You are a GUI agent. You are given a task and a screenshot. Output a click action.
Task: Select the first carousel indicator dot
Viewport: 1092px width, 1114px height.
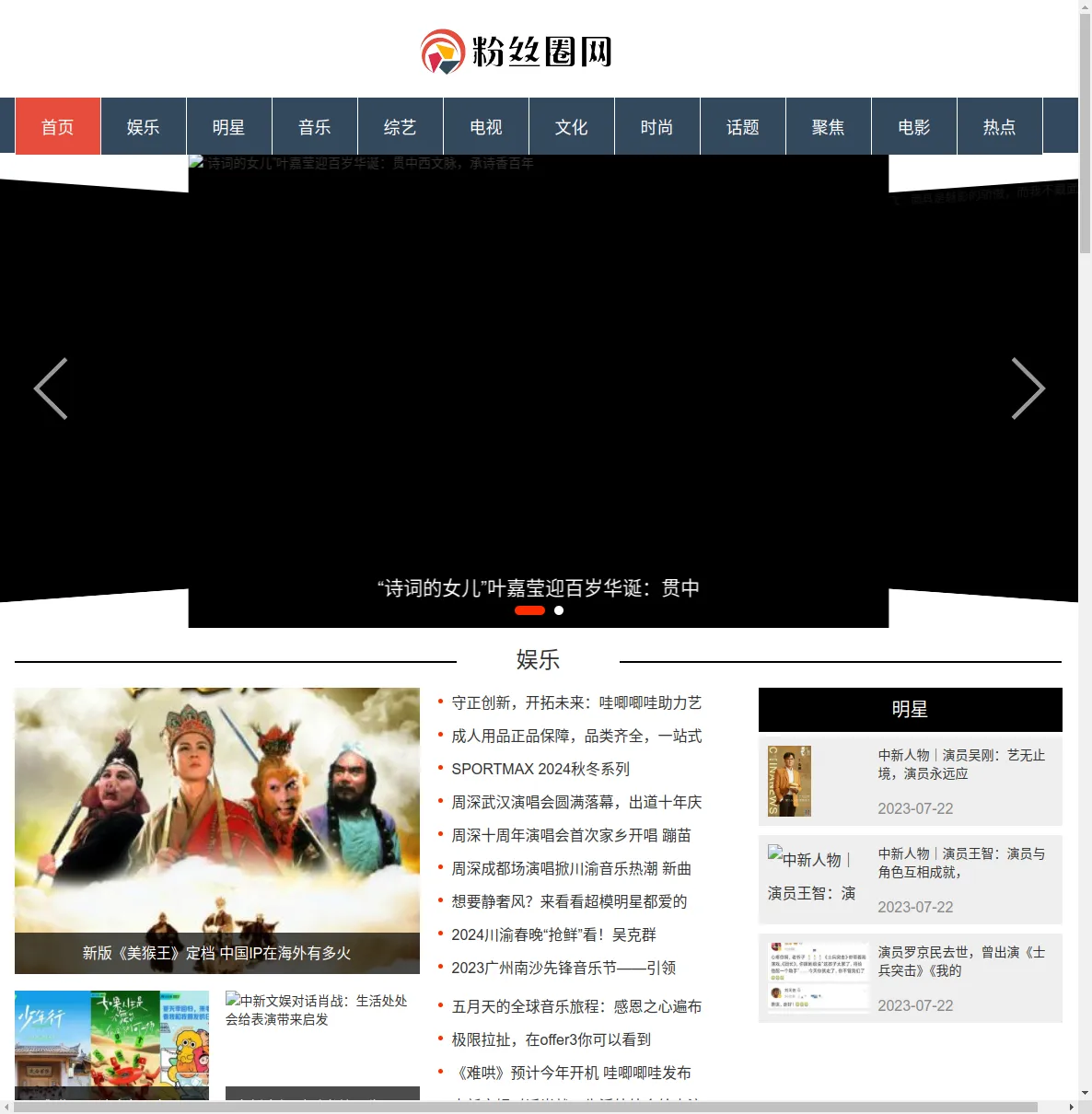(x=529, y=610)
